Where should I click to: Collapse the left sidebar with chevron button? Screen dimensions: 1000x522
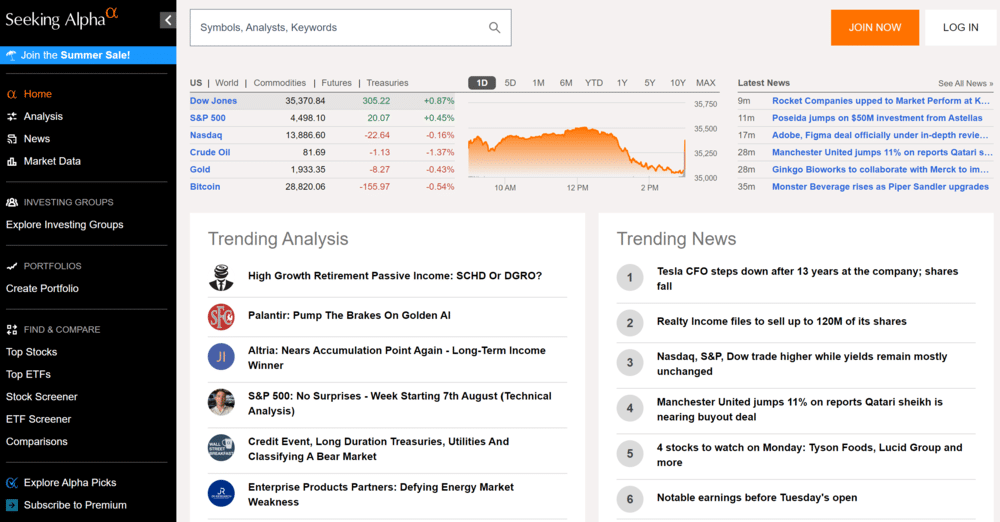click(x=166, y=20)
